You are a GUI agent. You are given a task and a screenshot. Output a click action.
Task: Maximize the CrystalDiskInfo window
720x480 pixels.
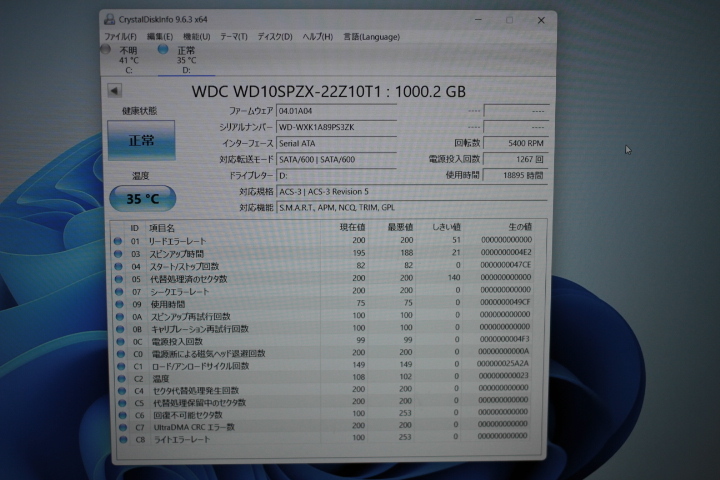point(509,20)
